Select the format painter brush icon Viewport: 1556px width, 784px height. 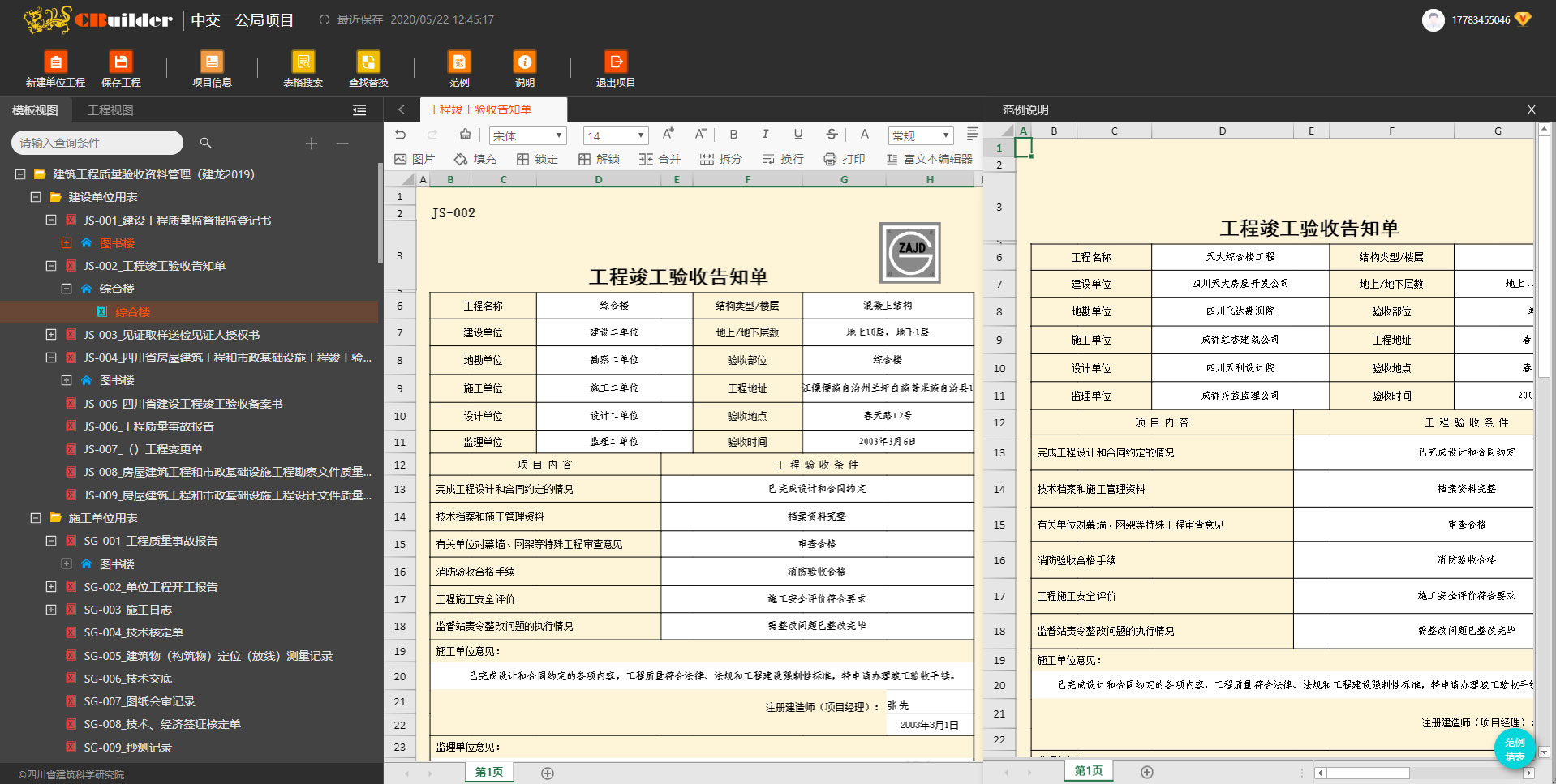point(465,135)
